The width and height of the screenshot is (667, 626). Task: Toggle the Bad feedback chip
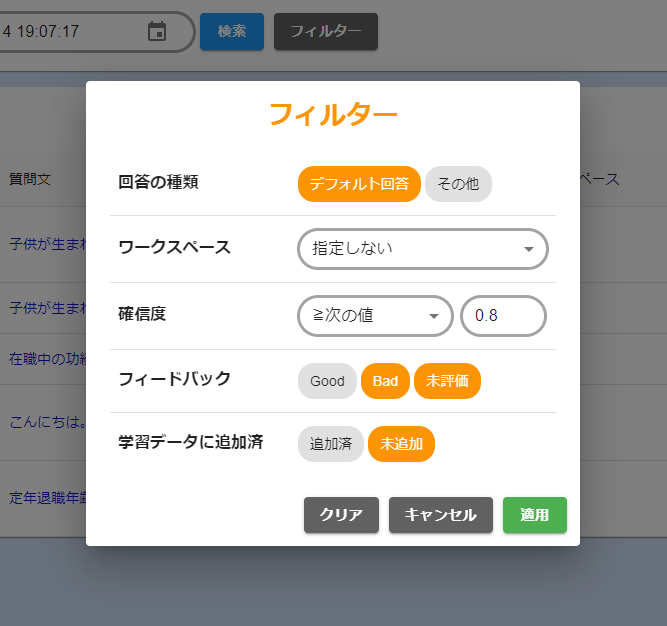(385, 381)
